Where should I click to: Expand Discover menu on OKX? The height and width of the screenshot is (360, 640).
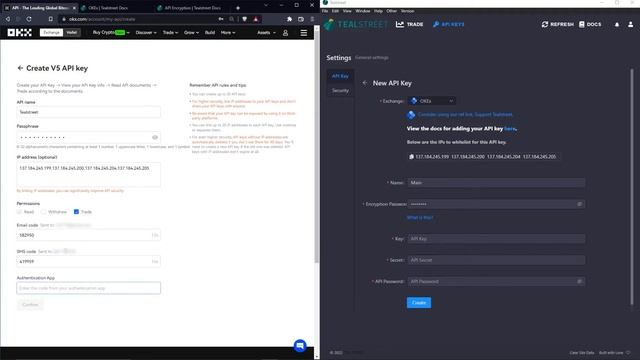pos(146,33)
